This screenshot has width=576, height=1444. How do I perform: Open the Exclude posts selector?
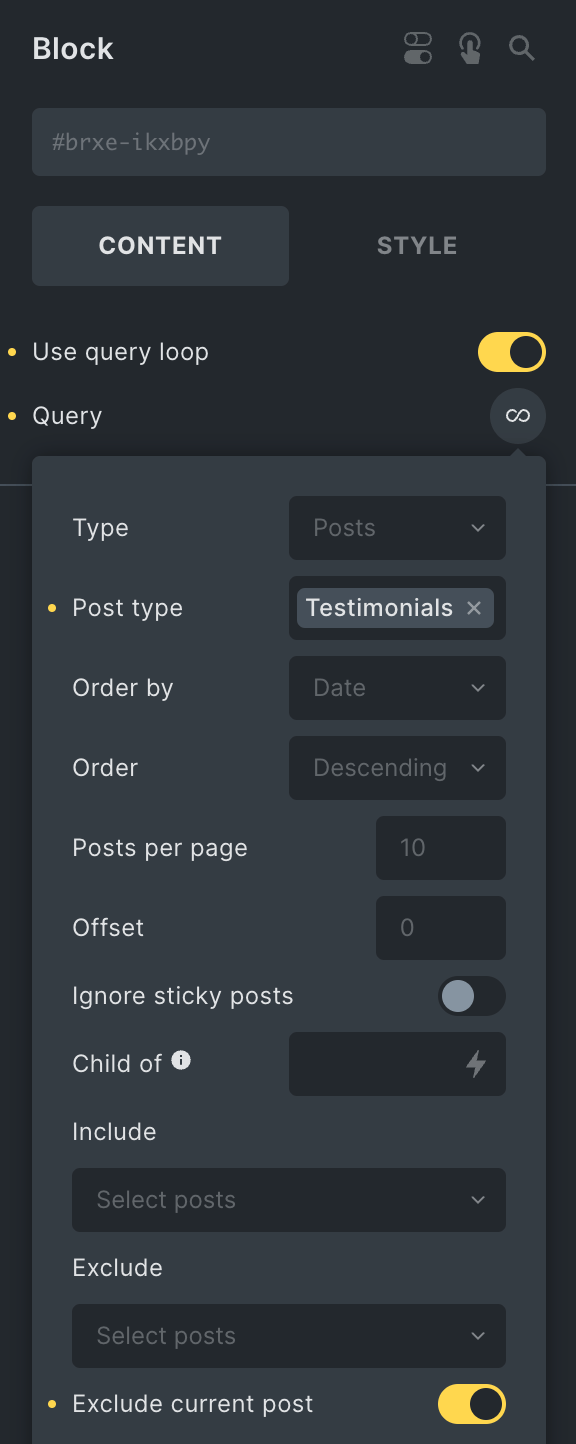click(x=288, y=1336)
